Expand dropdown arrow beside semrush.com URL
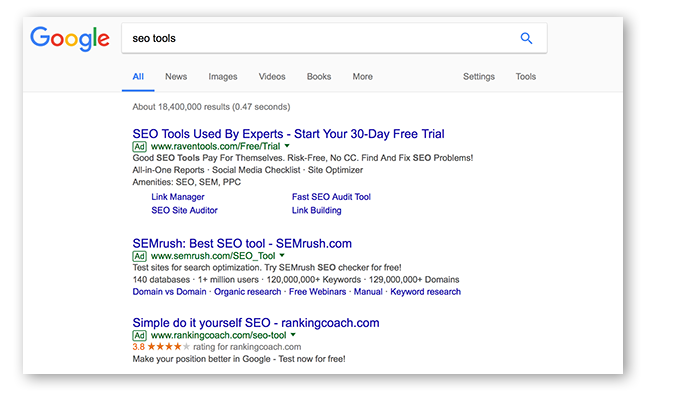Image resolution: width=700 pixels, height=400 pixels. pyautogui.click(x=282, y=256)
